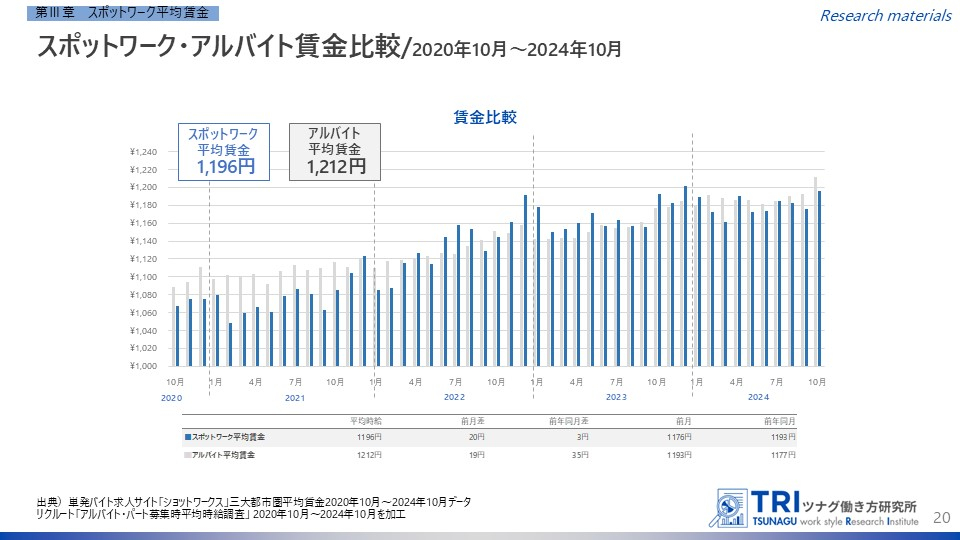Click the ¥1,240 y-axis label
The width and height of the screenshot is (960, 540).
[x=144, y=152]
